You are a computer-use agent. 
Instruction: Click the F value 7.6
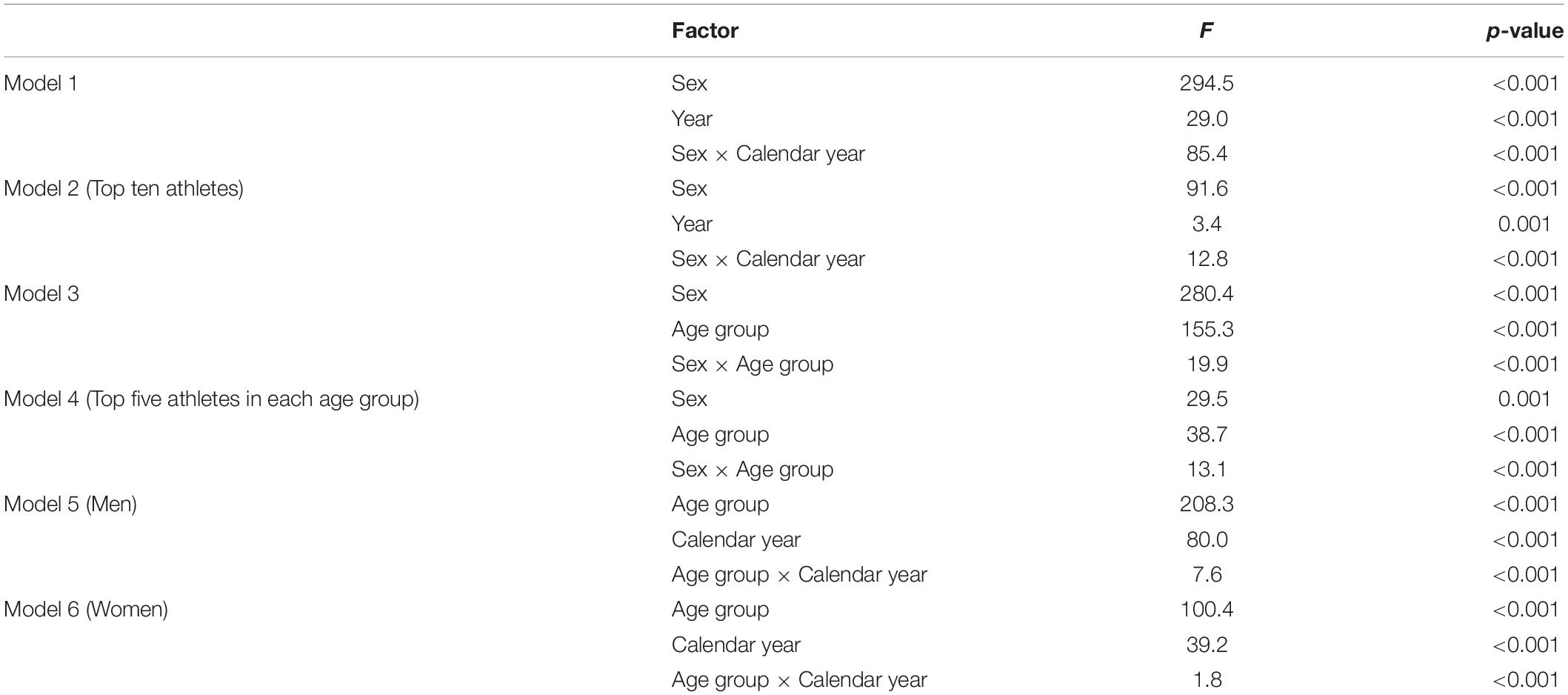1207,574
